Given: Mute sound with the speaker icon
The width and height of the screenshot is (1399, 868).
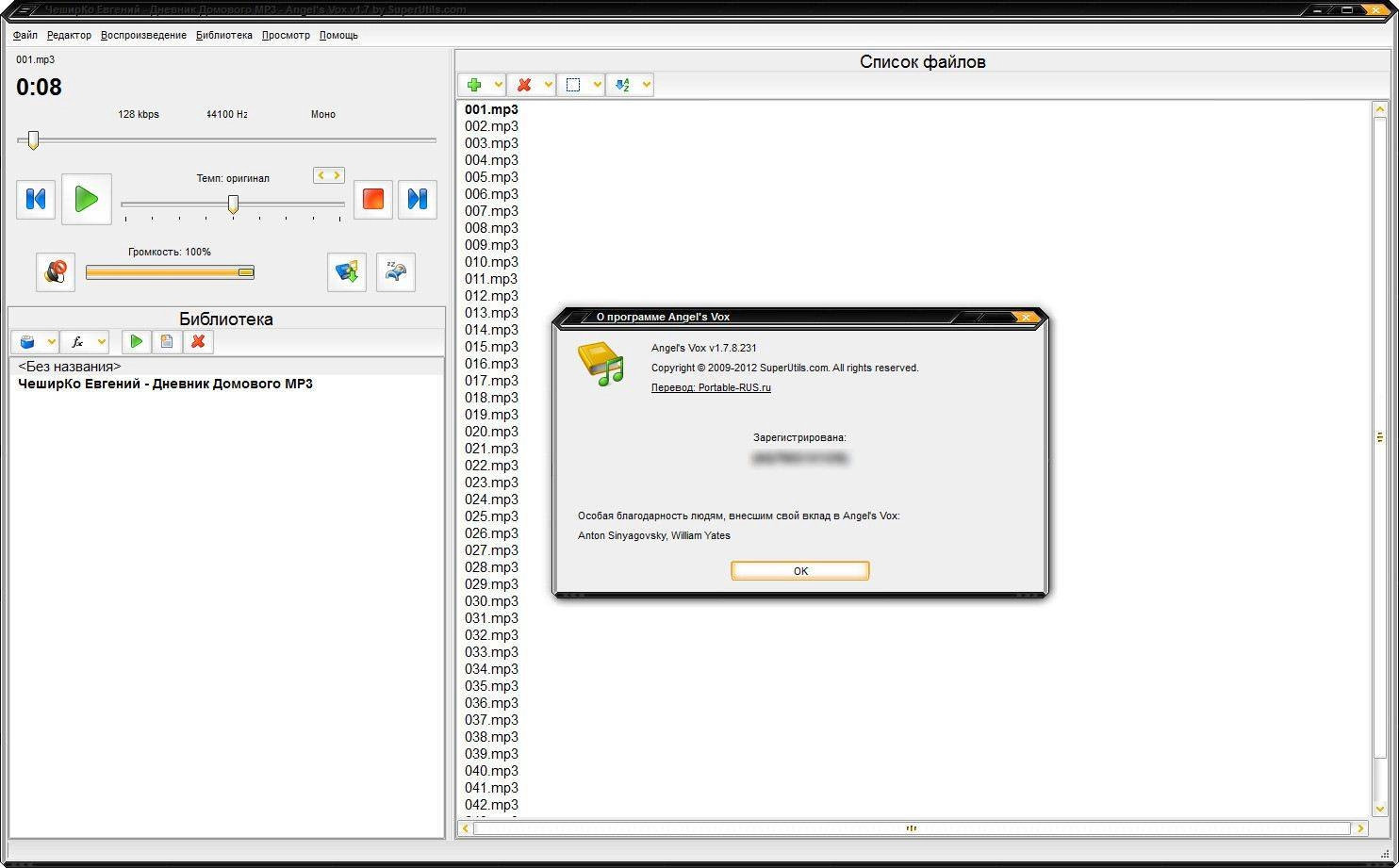Looking at the screenshot, I should click(56, 272).
